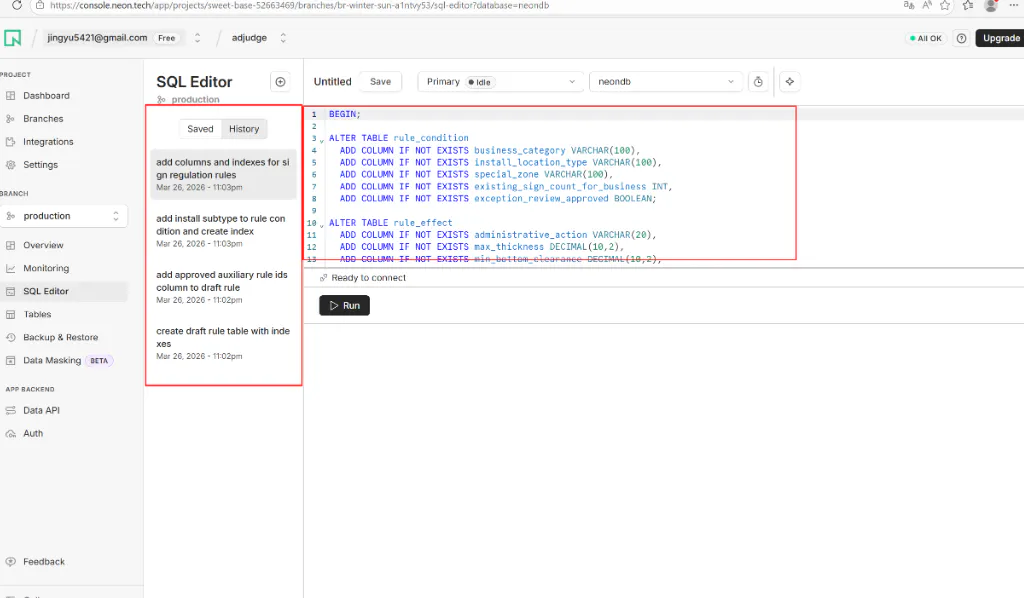Click the adjudge project name
The height and width of the screenshot is (598, 1024).
(249, 38)
